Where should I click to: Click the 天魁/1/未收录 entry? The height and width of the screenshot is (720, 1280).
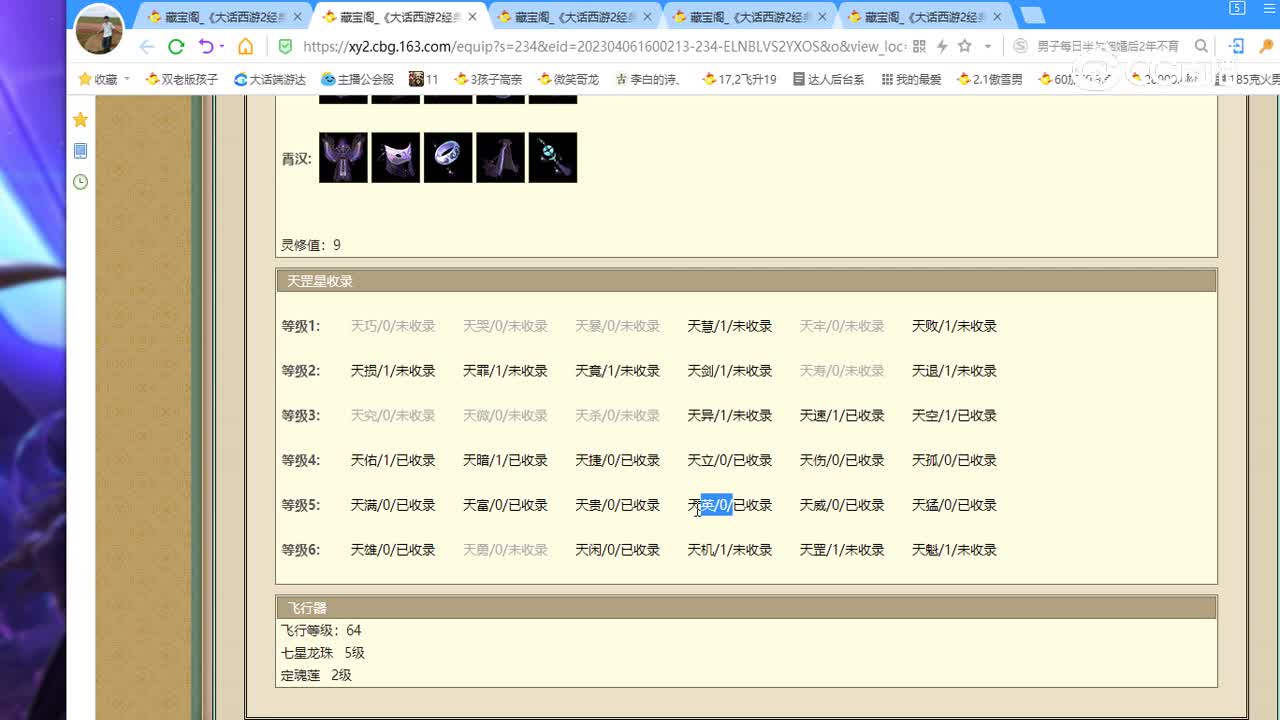(954, 550)
